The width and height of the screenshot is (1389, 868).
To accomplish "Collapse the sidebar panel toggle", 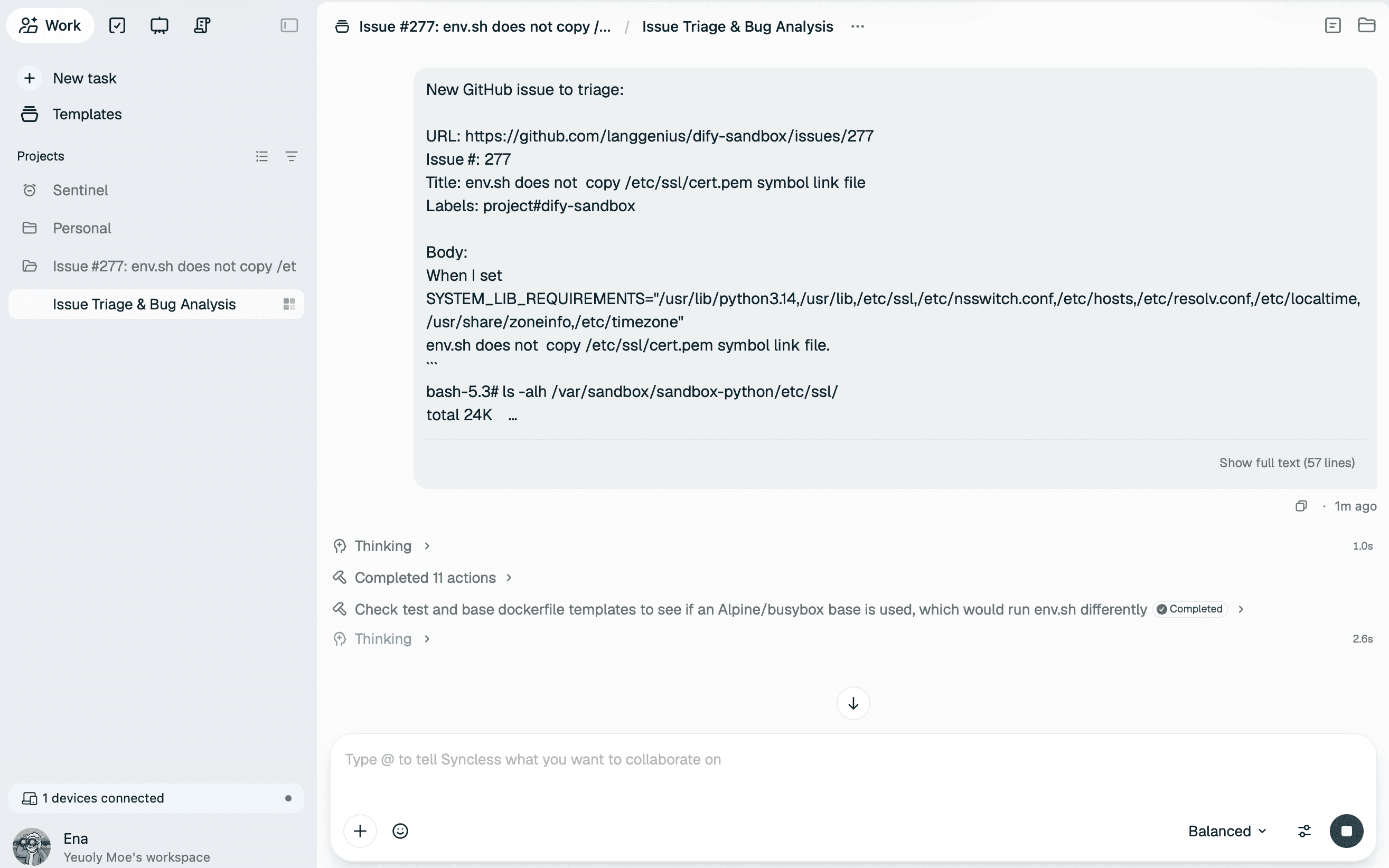I will point(289,25).
